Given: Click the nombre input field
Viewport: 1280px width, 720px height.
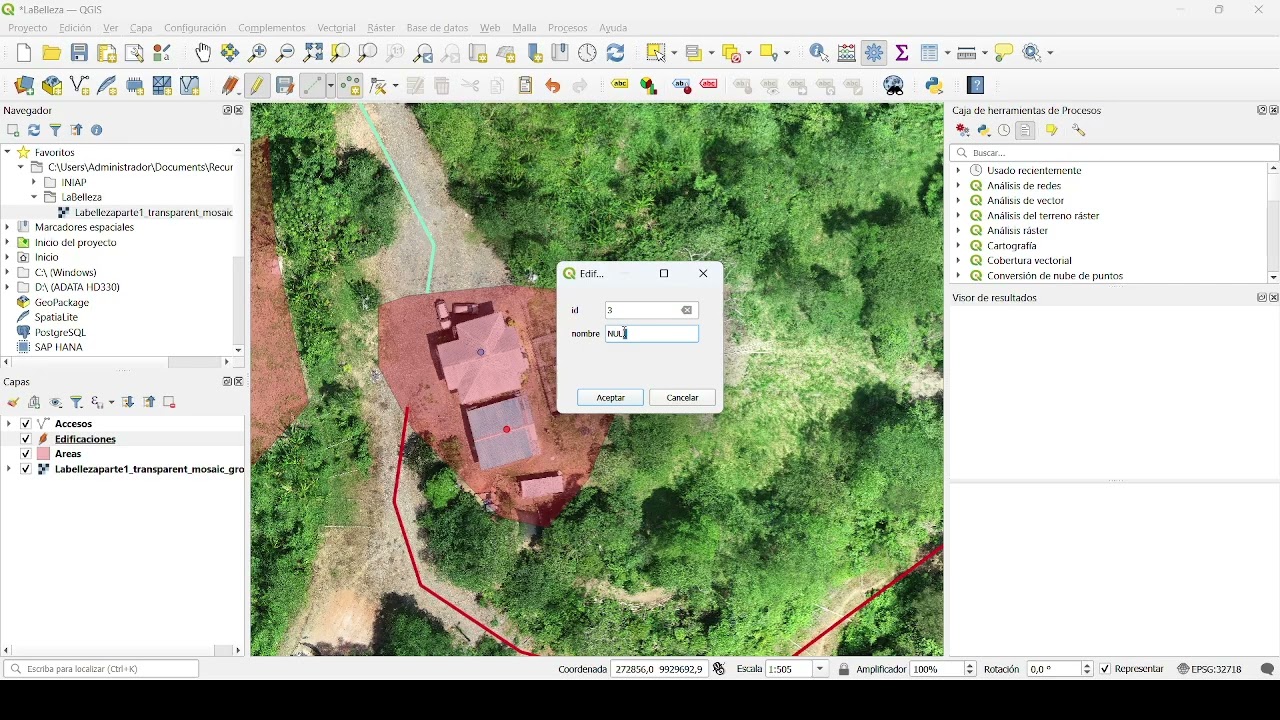Looking at the screenshot, I should coord(653,335).
